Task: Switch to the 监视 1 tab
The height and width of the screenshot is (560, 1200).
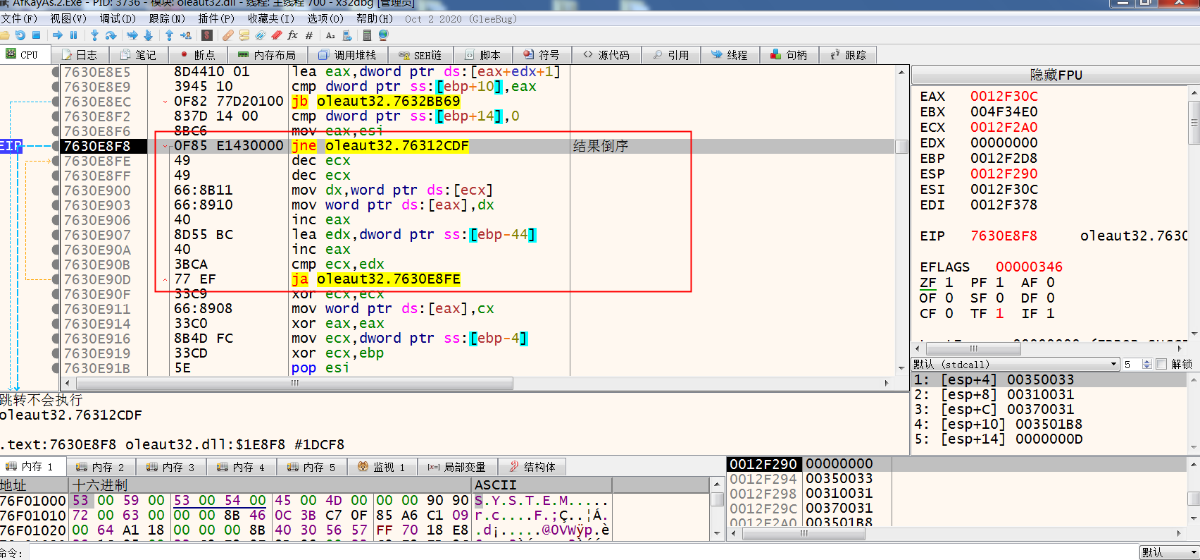Action: pos(381,467)
